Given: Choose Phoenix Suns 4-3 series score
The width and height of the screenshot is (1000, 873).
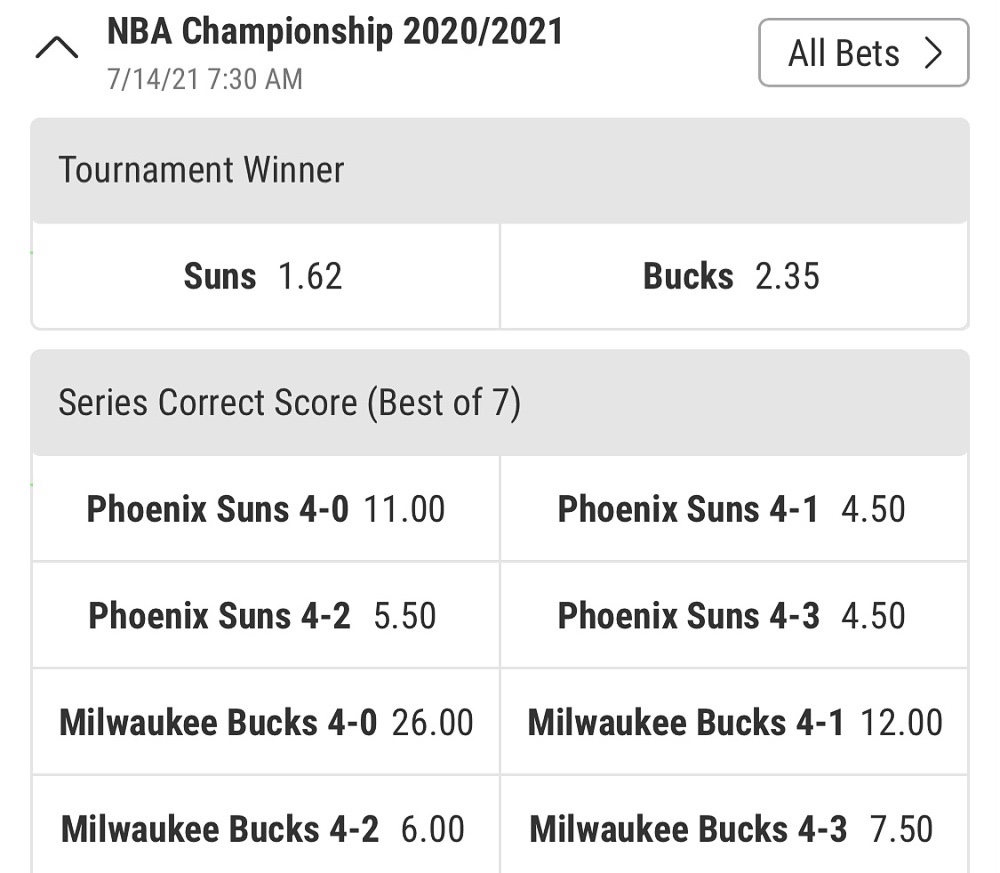Looking at the screenshot, I should [733, 616].
